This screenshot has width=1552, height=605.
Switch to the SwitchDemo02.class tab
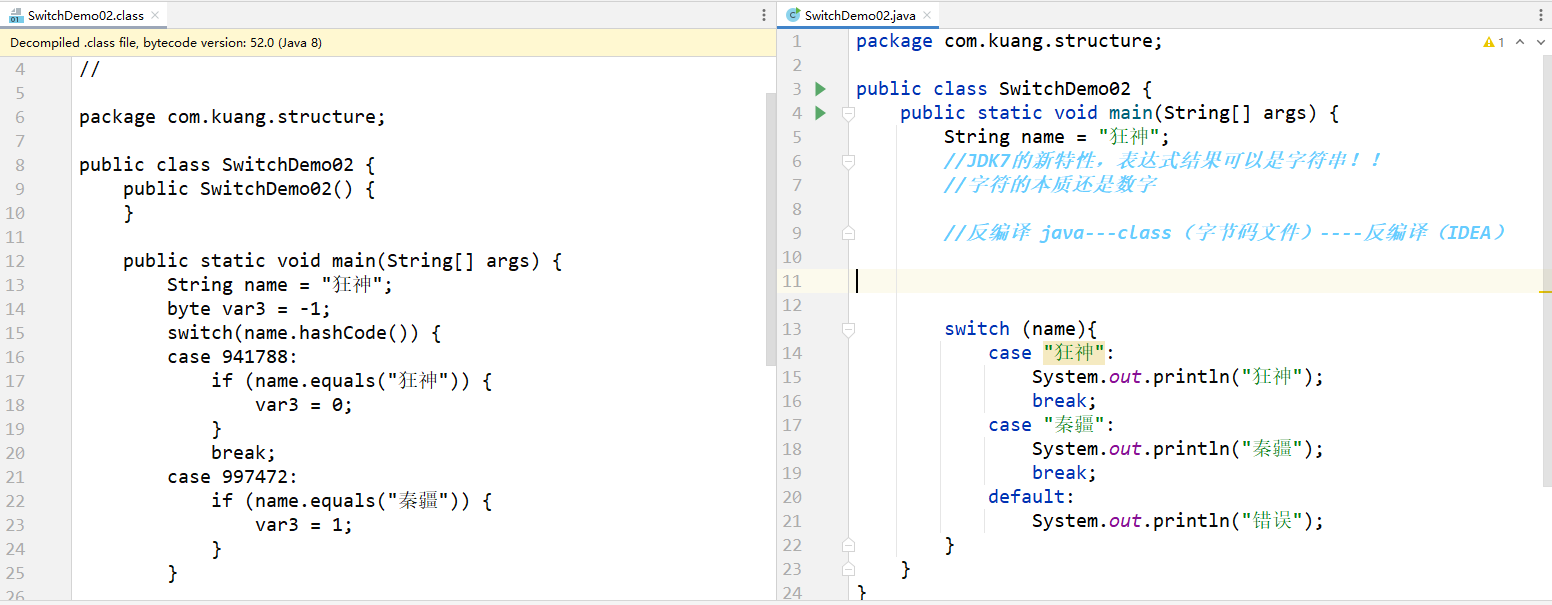click(85, 15)
